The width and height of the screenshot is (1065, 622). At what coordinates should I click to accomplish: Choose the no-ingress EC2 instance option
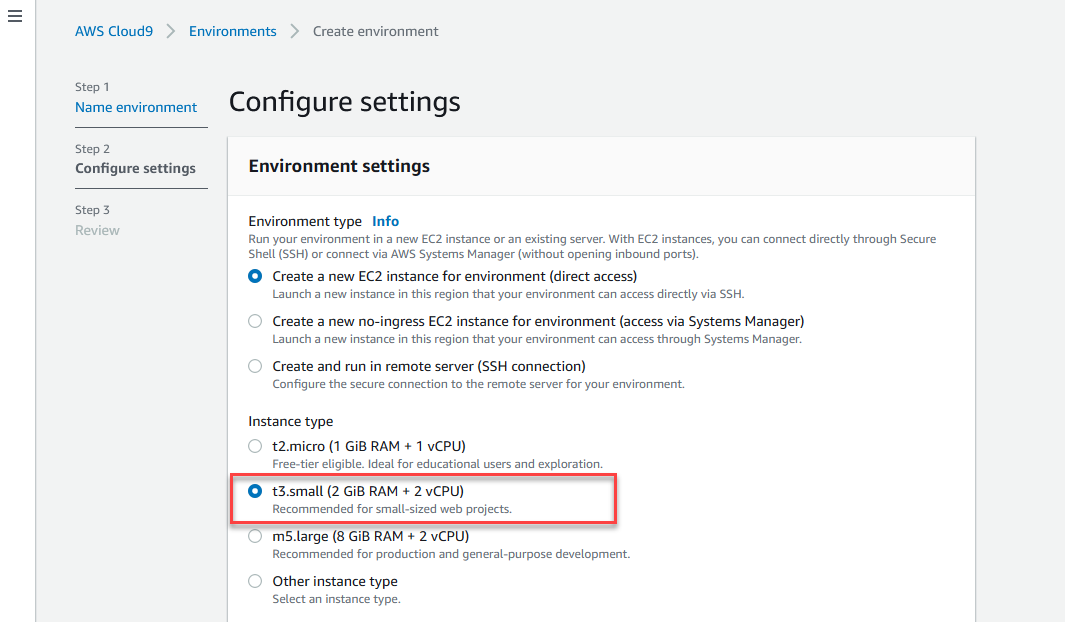tap(255, 321)
